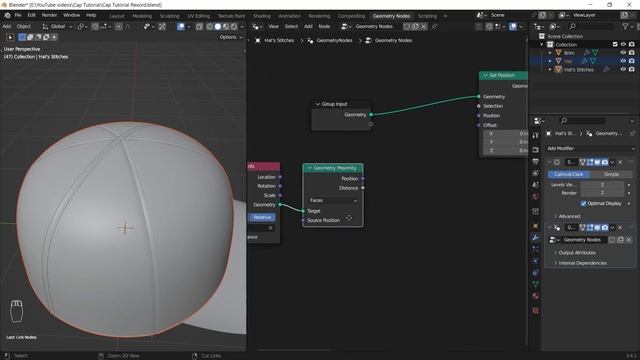640x360 pixels.
Task: Expand the Brim object in outliner
Action: click(x=550, y=53)
